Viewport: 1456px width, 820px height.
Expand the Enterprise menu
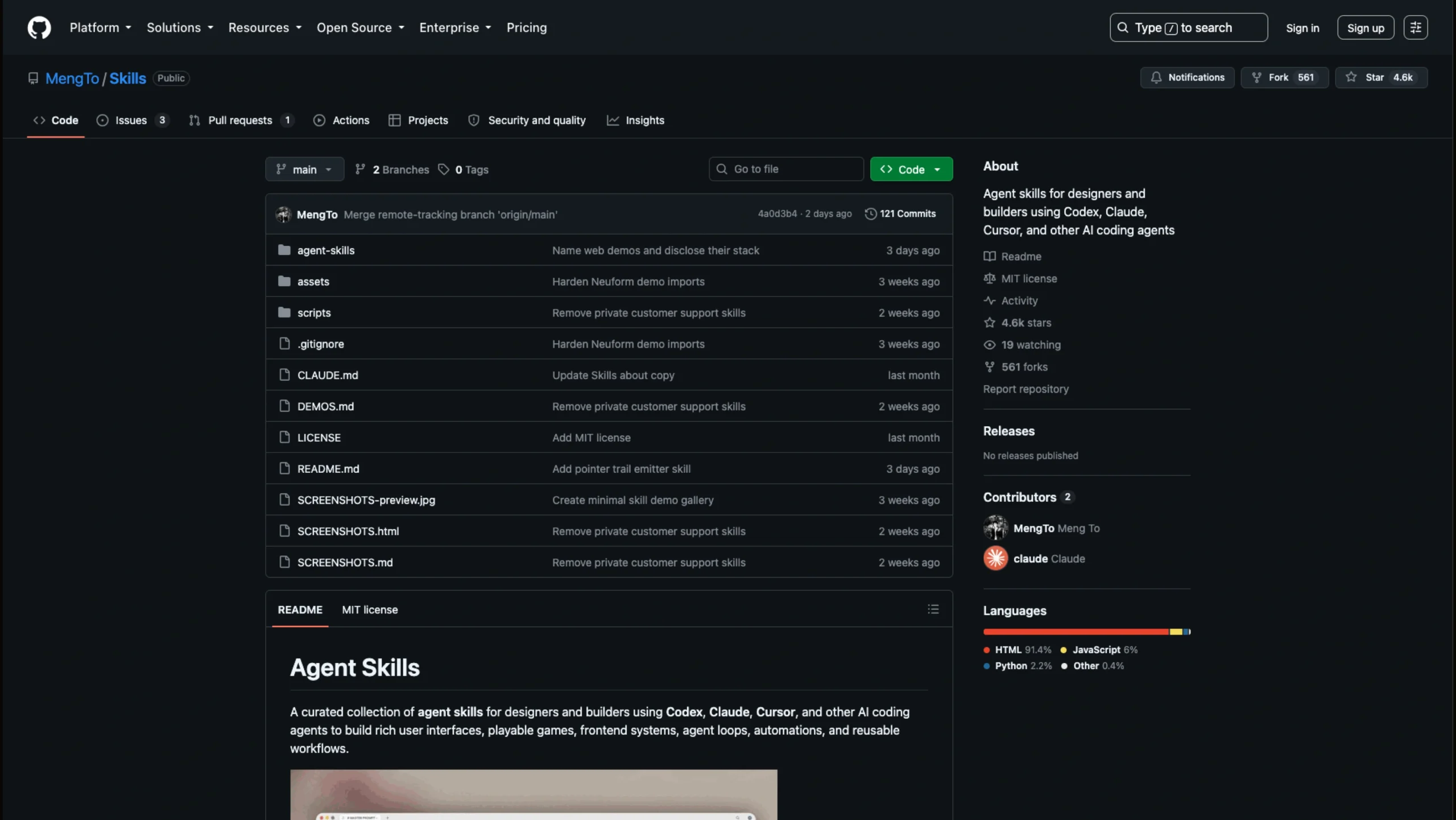[455, 27]
